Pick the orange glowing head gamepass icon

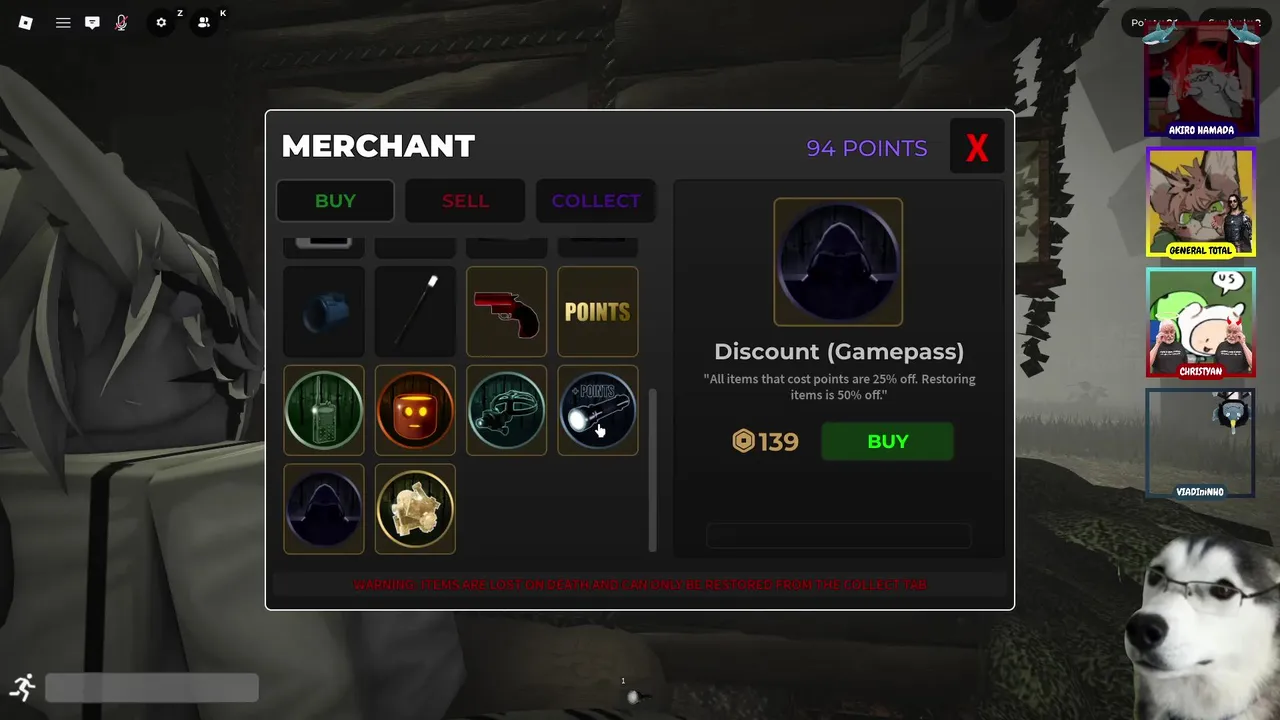click(x=415, y=410)
